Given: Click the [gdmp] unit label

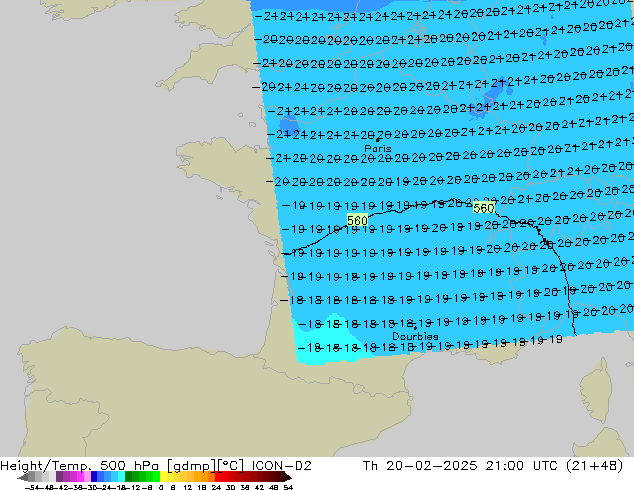Looking at the screenshot, I should click(x=191, y=466).
